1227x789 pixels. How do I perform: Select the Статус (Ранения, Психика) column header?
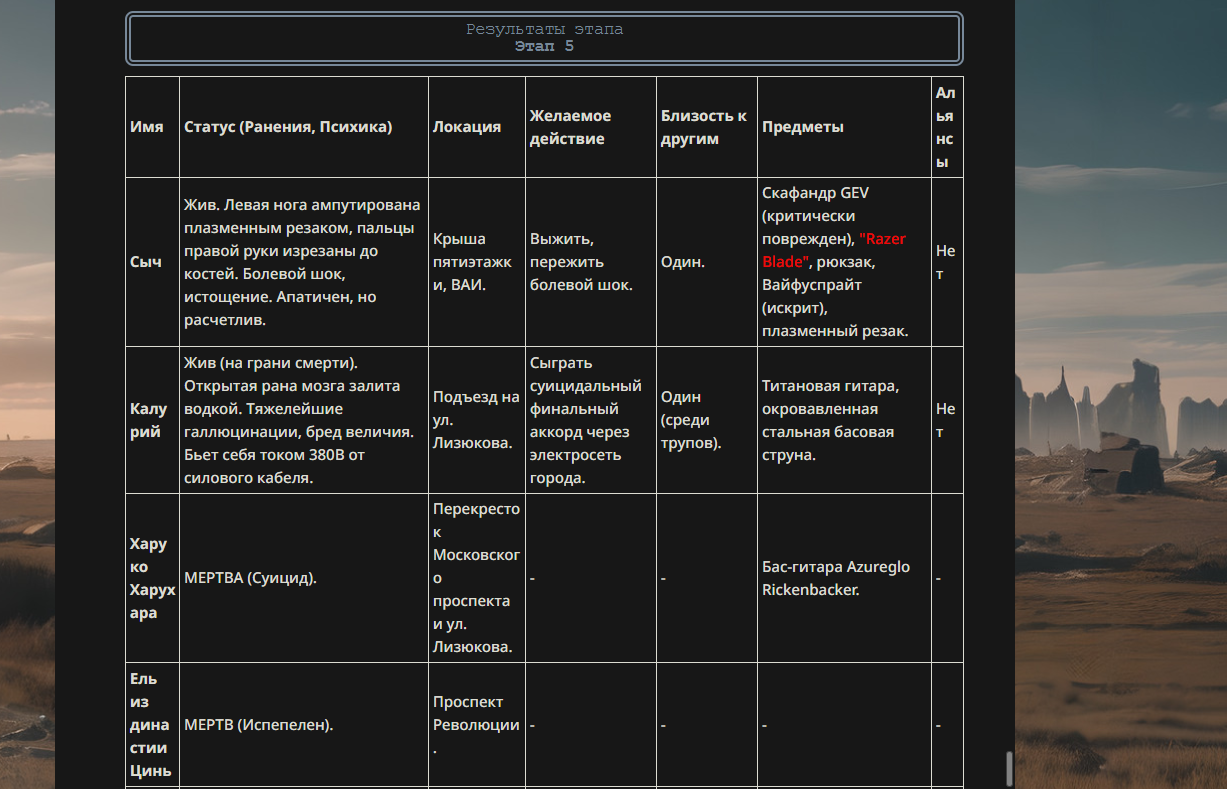pyautogui.click(x=304, y=127)
